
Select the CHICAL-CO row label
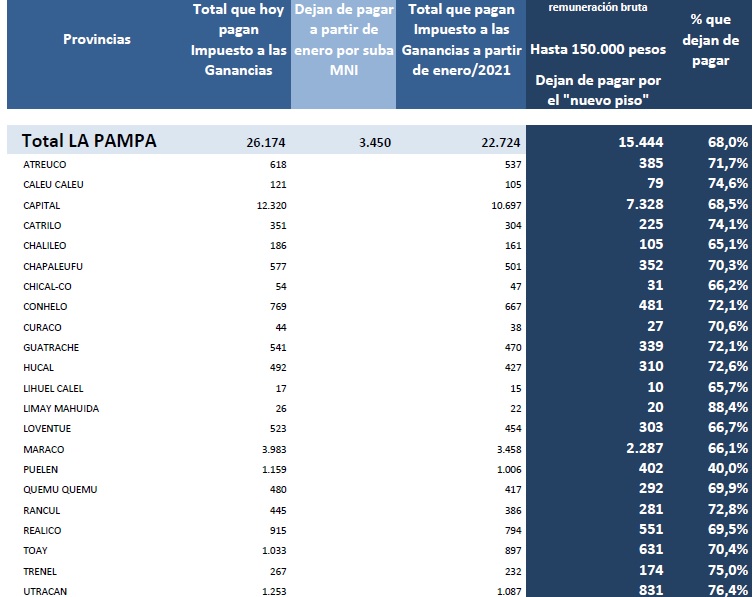click(47, 287)
